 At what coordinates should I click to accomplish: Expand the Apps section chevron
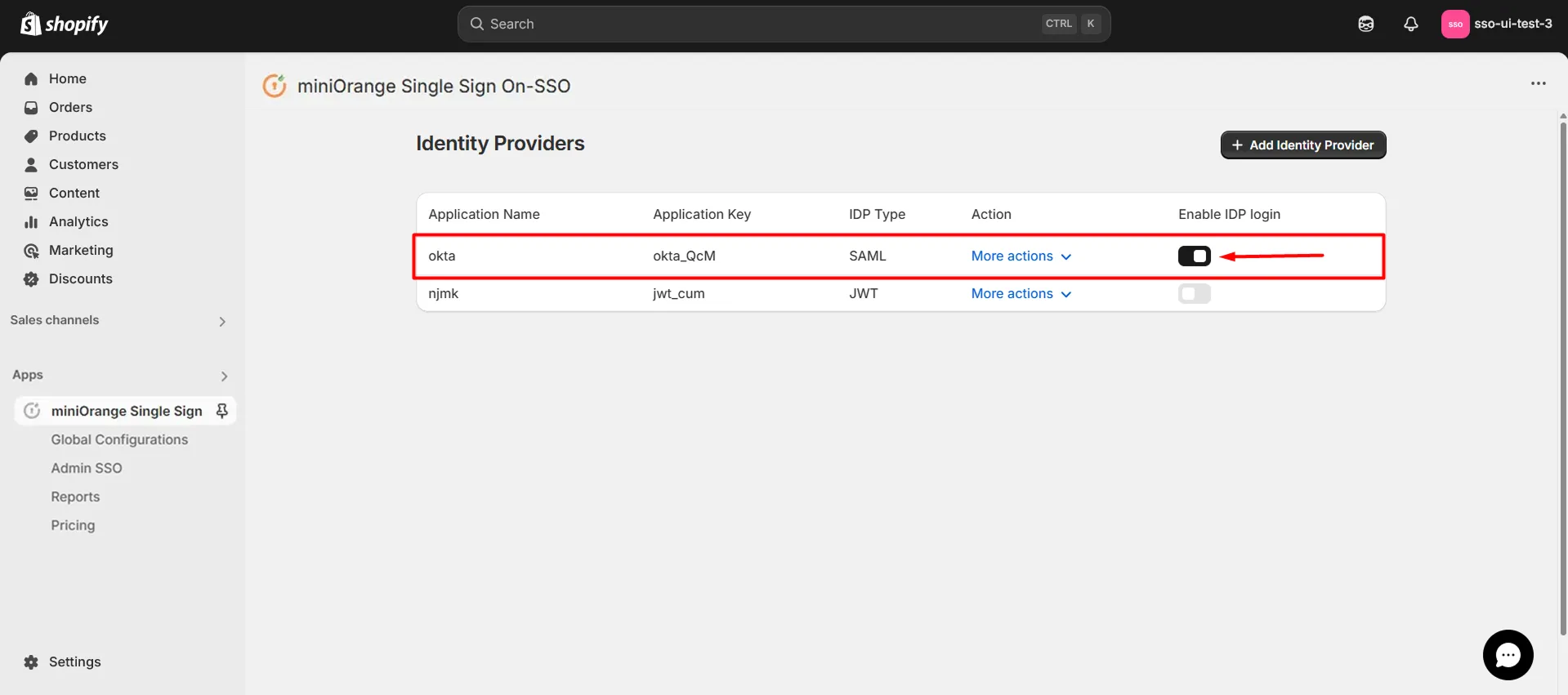tap(224, 376)
